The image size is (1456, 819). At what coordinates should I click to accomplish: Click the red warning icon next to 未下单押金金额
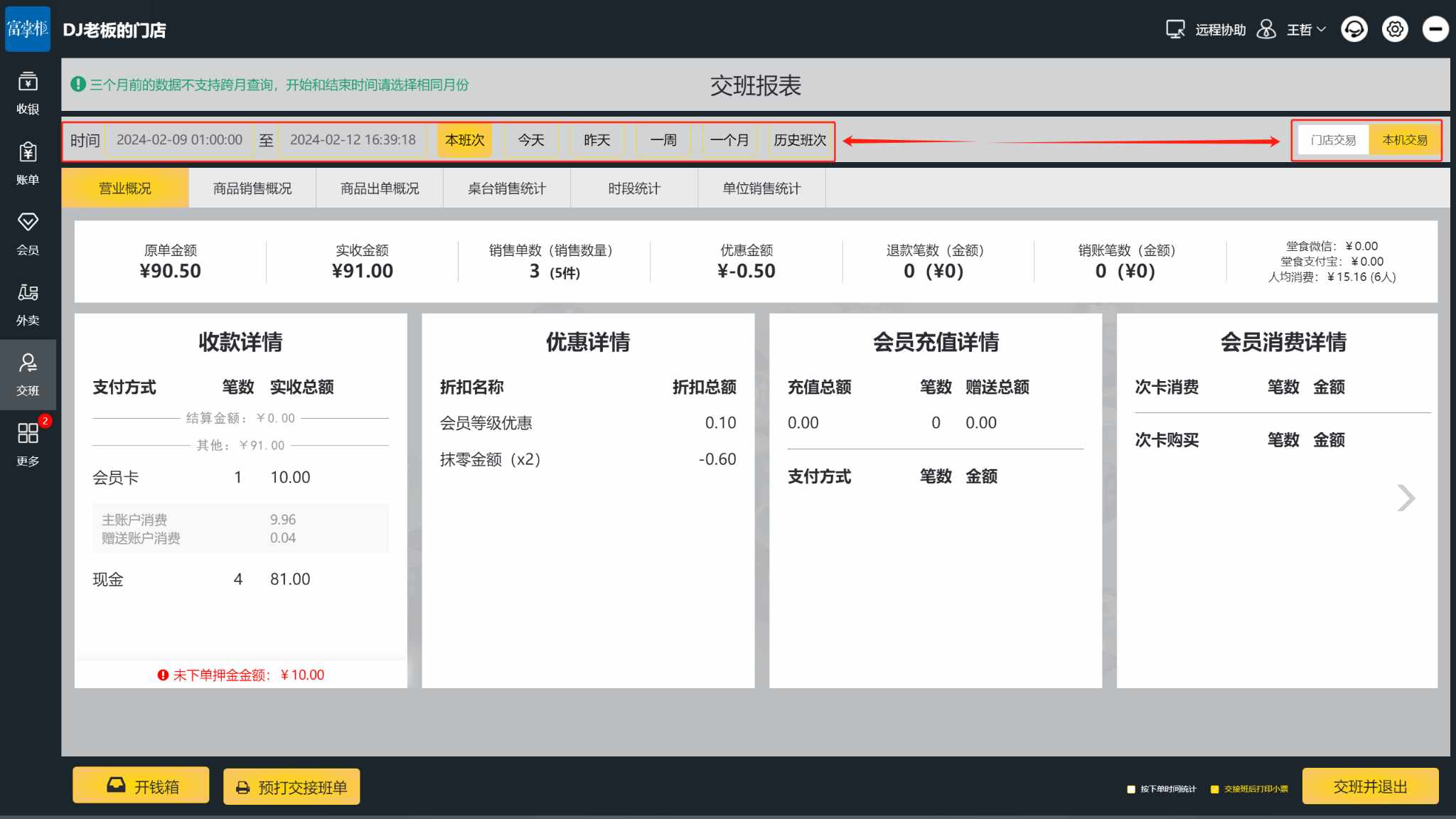click(x=163, y=675)
